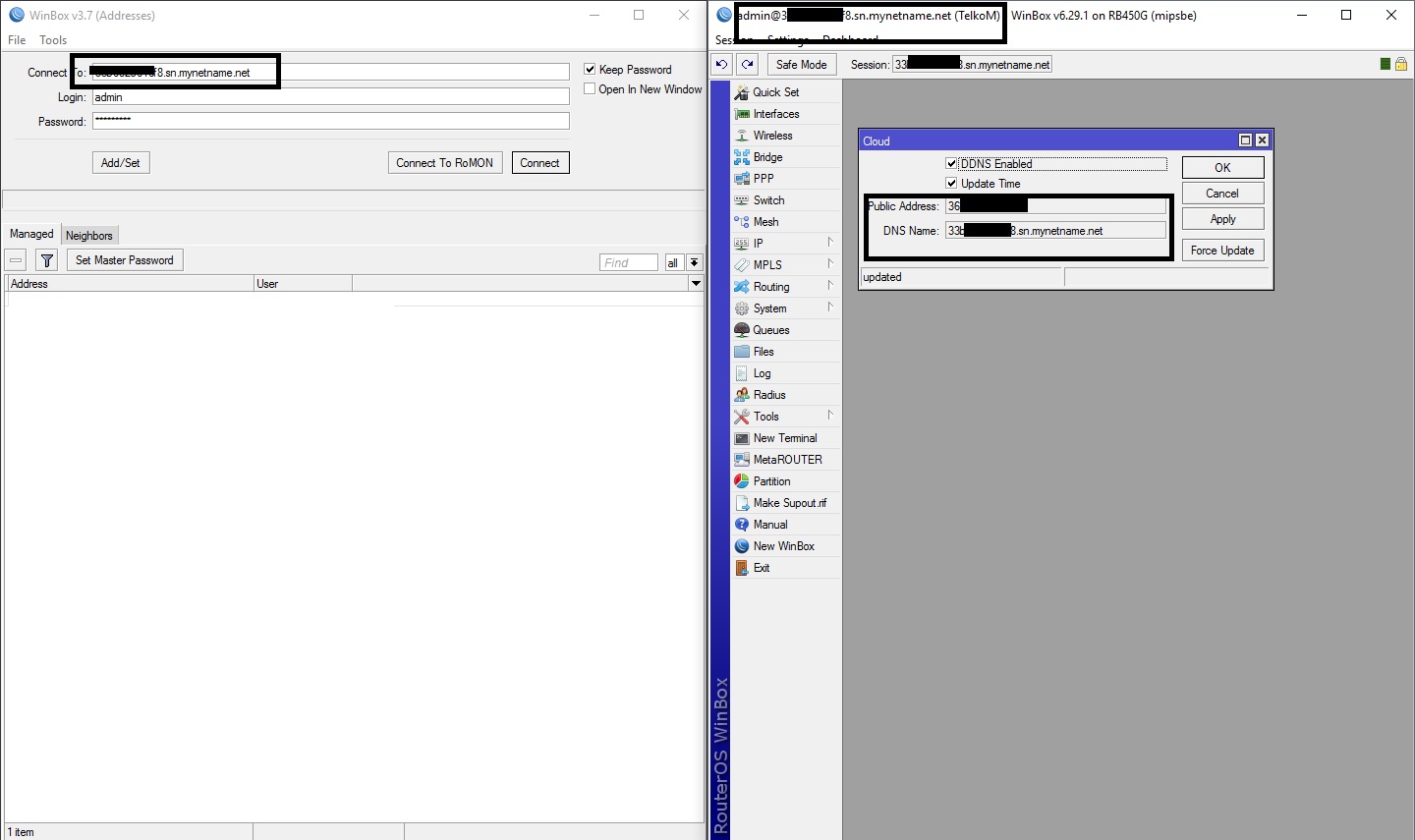Close the Cloud dialog
1415x840 pixels.
(x=1263, y=140)
